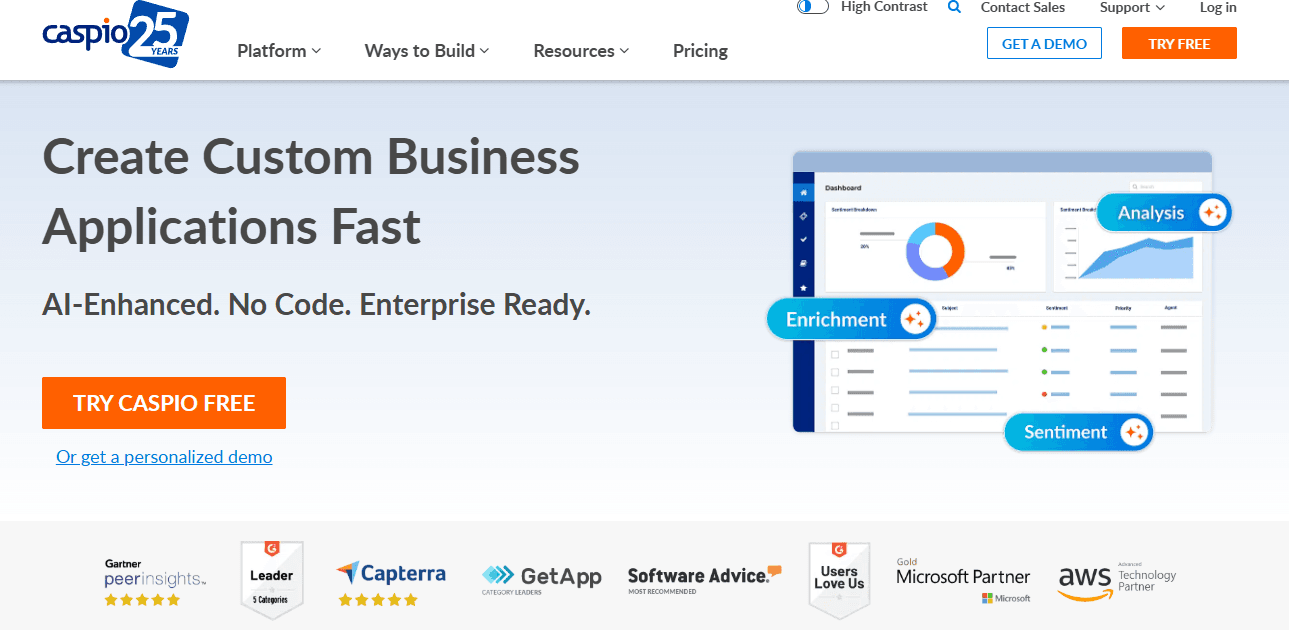Click the Sentiment AI badge
The width and height of the screenshot is (1289, 630).
click(1079, 432)
